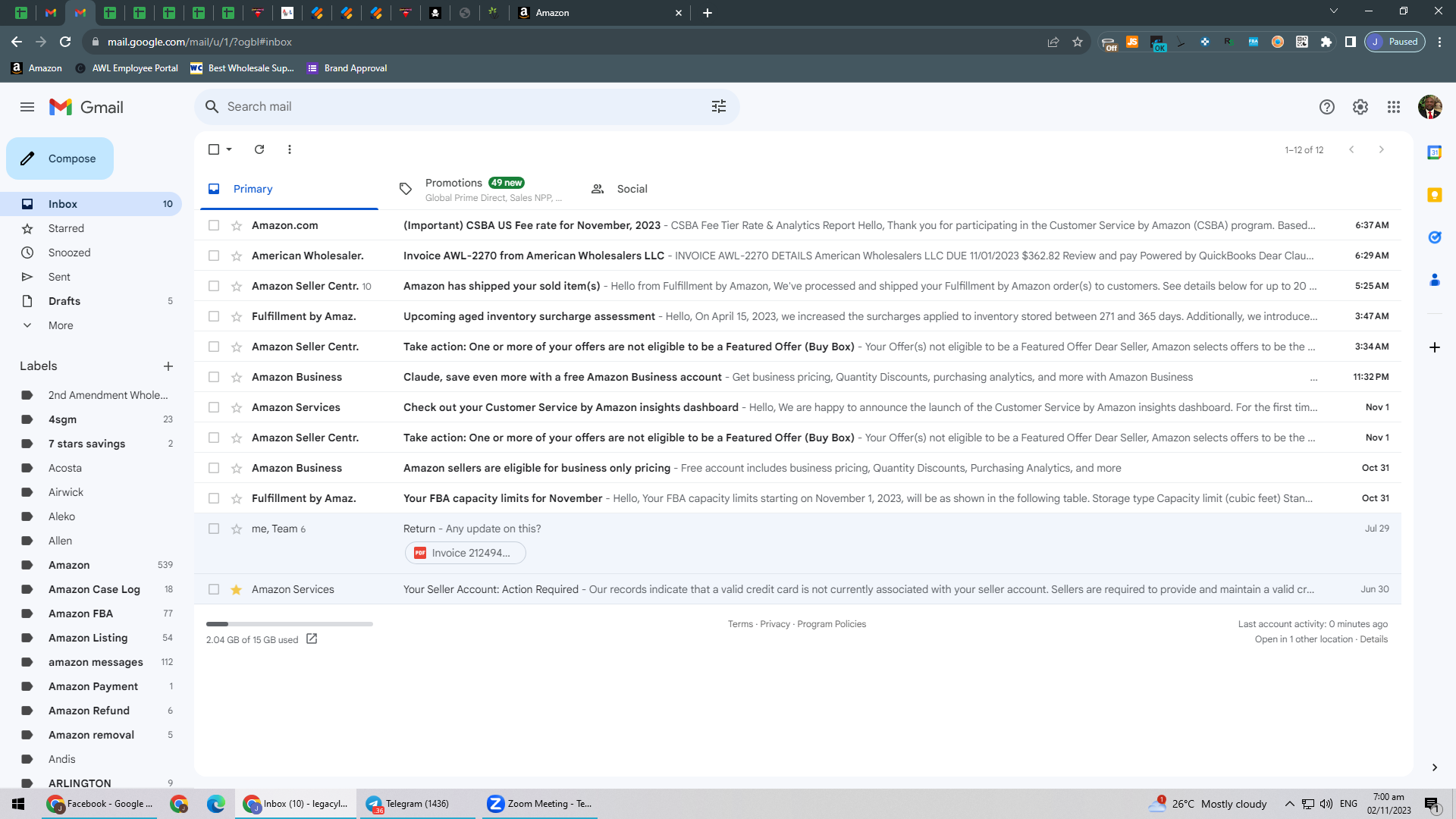Open the AWL Employee Portal bookmark
Image resolution: width=1456 pixels, height=819 pixels.
(127, 68)
